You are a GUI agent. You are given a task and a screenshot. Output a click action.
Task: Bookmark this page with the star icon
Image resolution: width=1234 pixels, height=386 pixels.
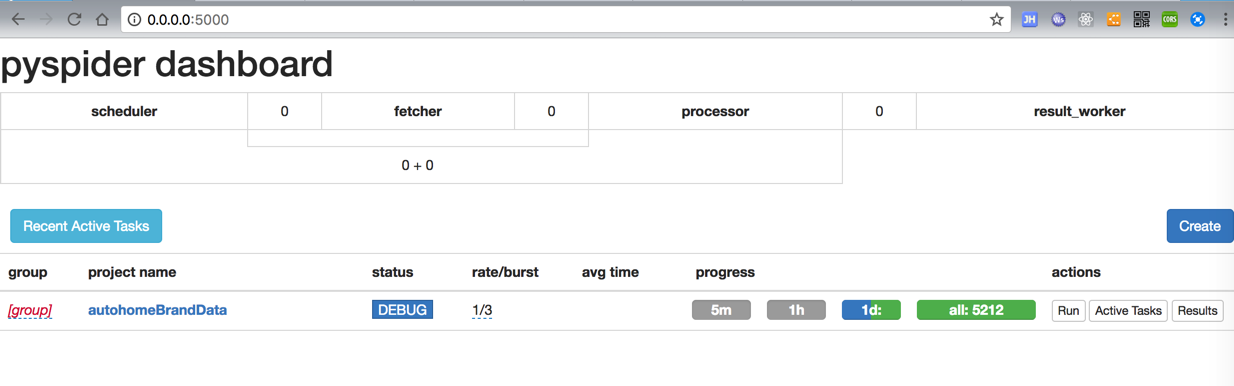pos(996,19)
